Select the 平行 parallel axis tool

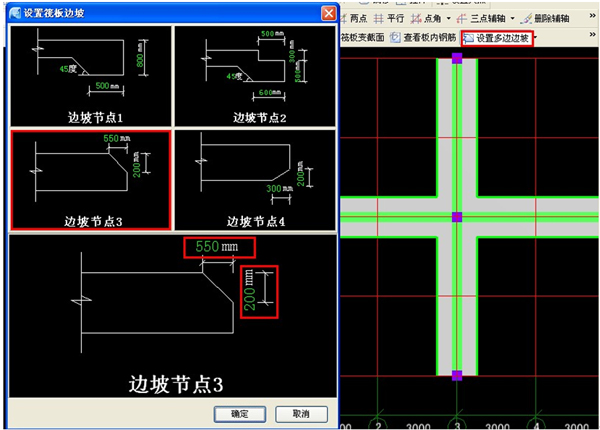389,18
